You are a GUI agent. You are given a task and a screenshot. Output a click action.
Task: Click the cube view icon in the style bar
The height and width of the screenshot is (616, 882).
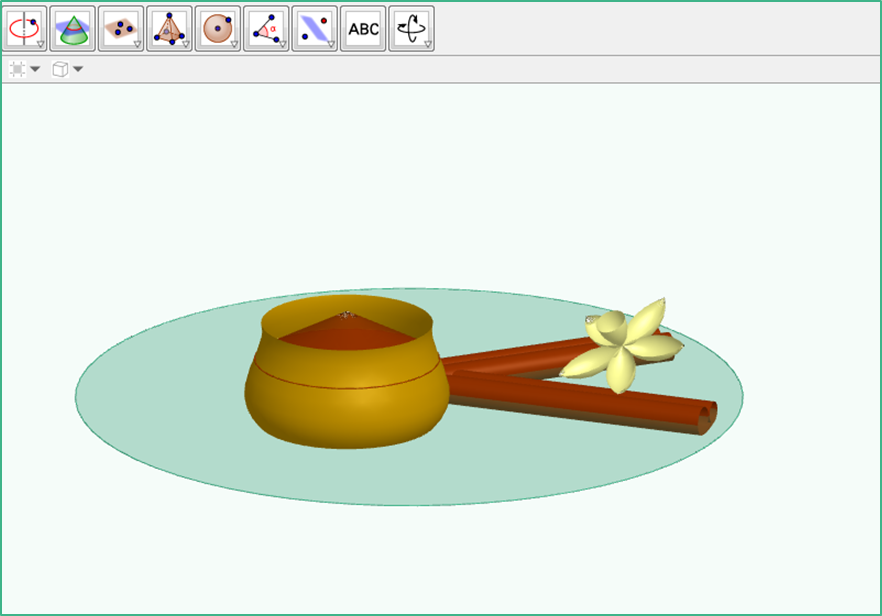[x=60, y=69]
